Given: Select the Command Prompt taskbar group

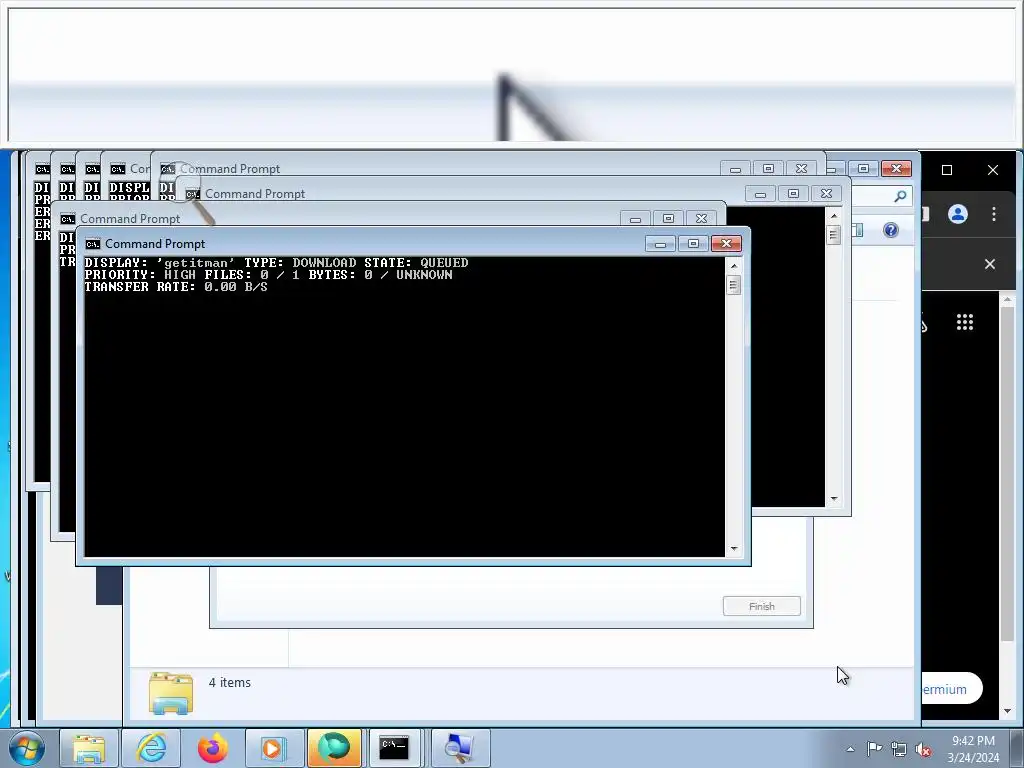Looking at the screenshot, I should [394, 748].
